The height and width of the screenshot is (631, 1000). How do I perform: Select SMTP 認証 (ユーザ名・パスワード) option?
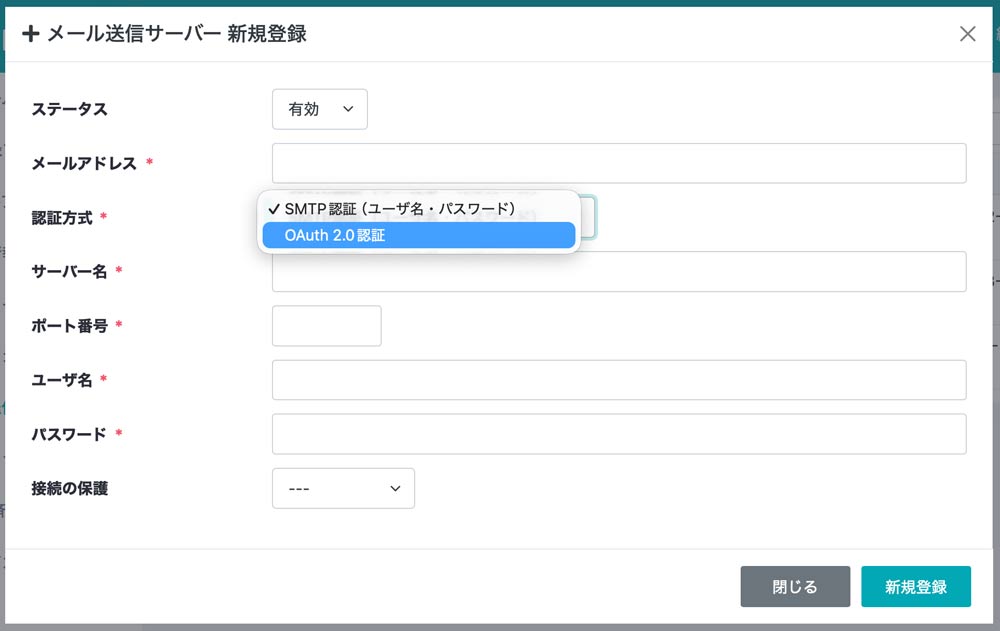pos(398,208)
